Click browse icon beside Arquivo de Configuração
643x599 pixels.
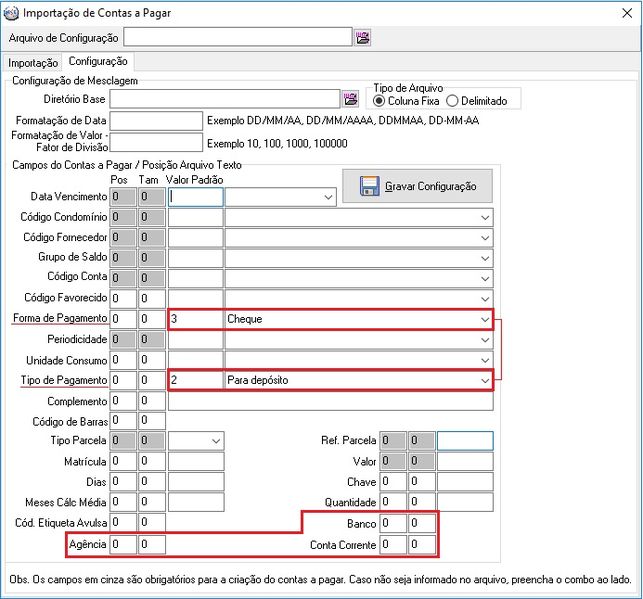[x=362, y=38]
